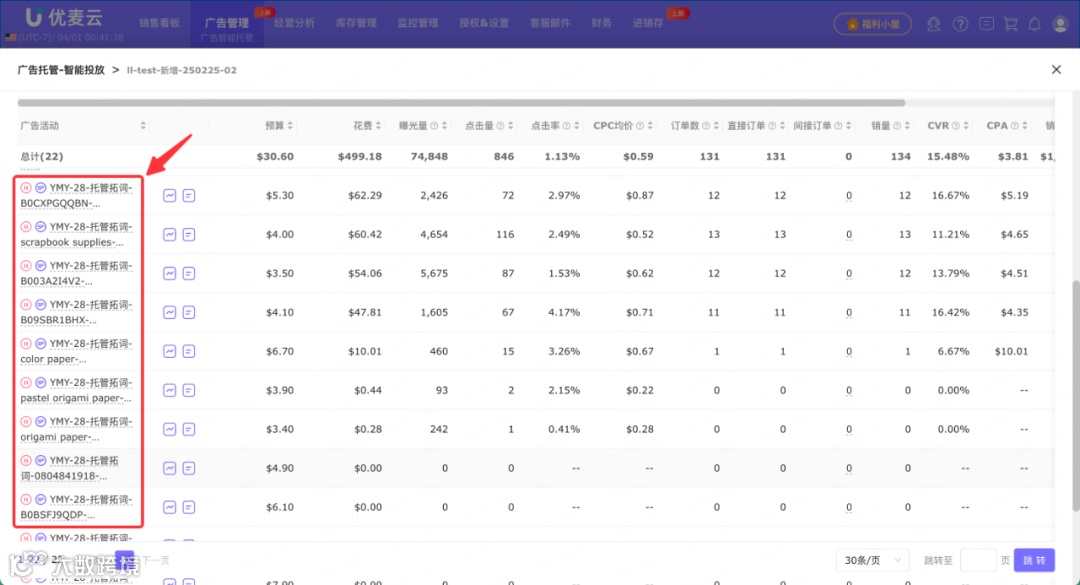Open the shopping cart icon in the header
The image size is (1080, 585).
point(1011,24)
